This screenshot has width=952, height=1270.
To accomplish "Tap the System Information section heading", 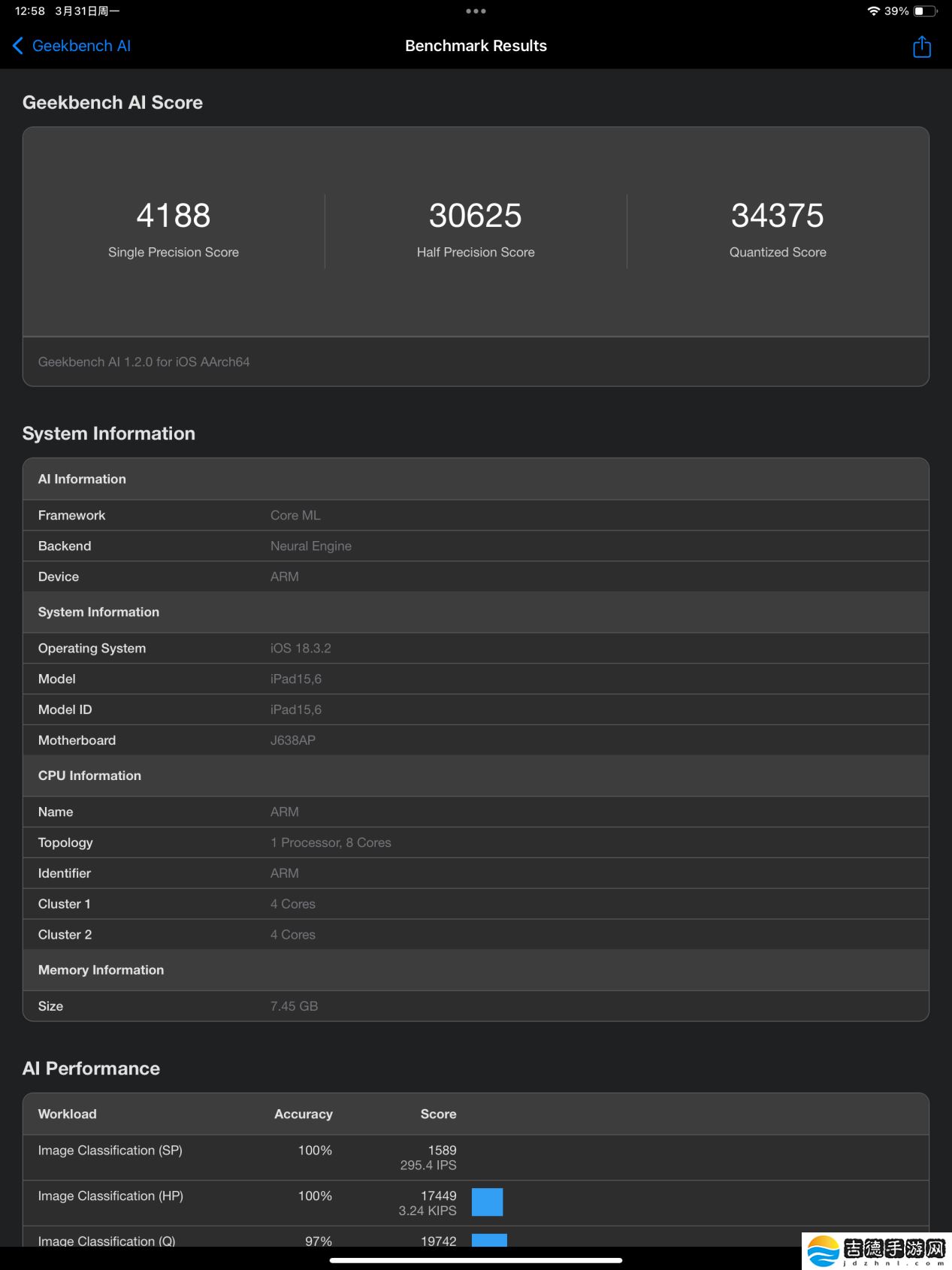I will point(109,434).
